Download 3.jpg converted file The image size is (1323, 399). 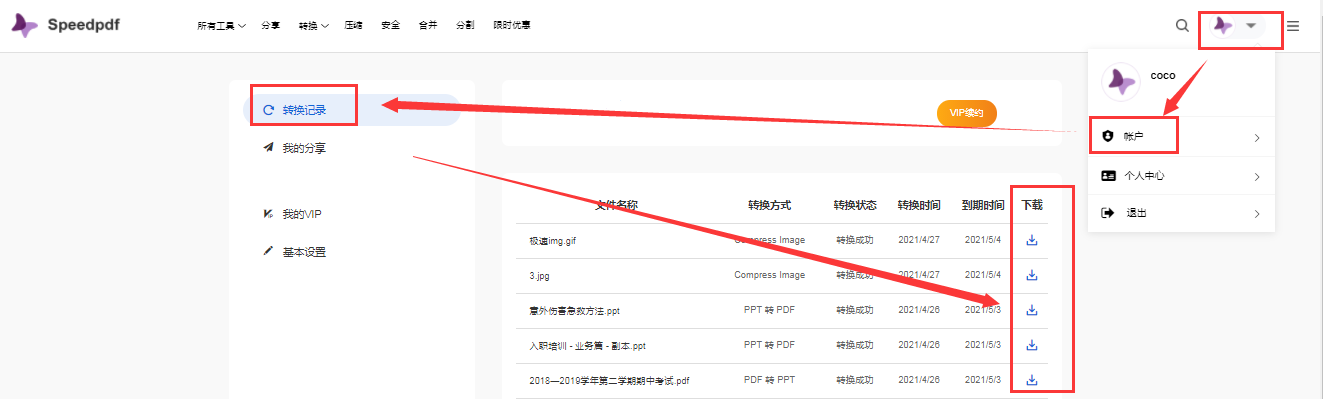point(1032,275)
